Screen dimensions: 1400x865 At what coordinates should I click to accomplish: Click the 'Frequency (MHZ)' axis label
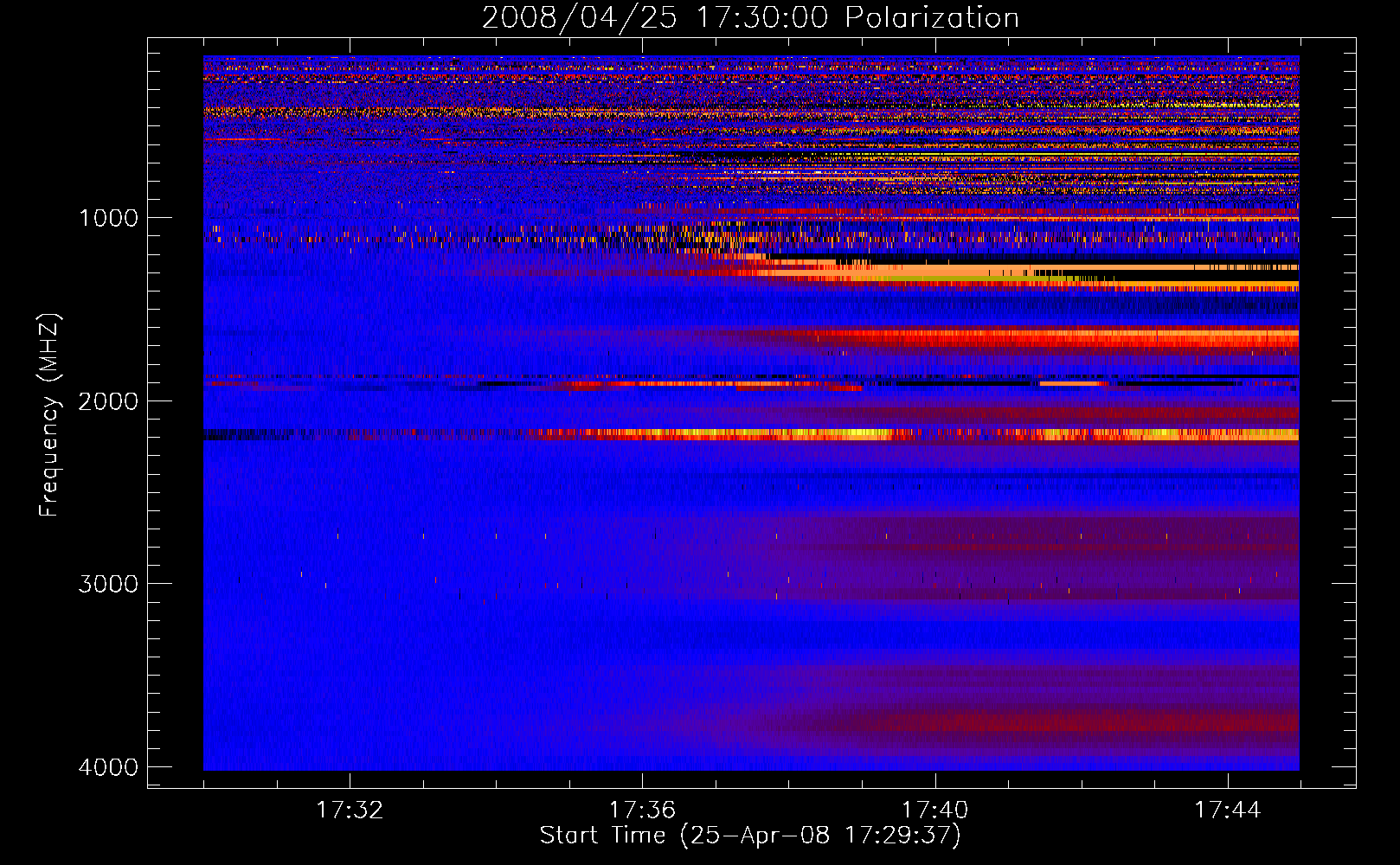coord(49,415)
